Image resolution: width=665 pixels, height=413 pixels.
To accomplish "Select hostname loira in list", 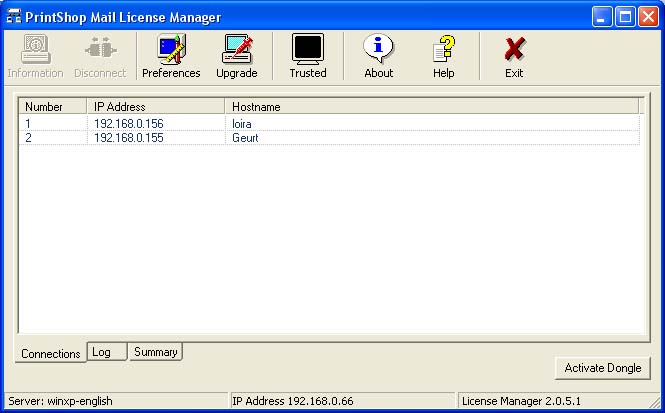I will click(242, 124).
